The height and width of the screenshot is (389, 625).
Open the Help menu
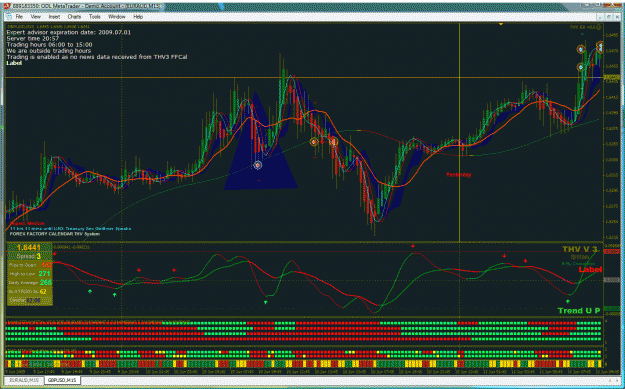tap(138, 17)
